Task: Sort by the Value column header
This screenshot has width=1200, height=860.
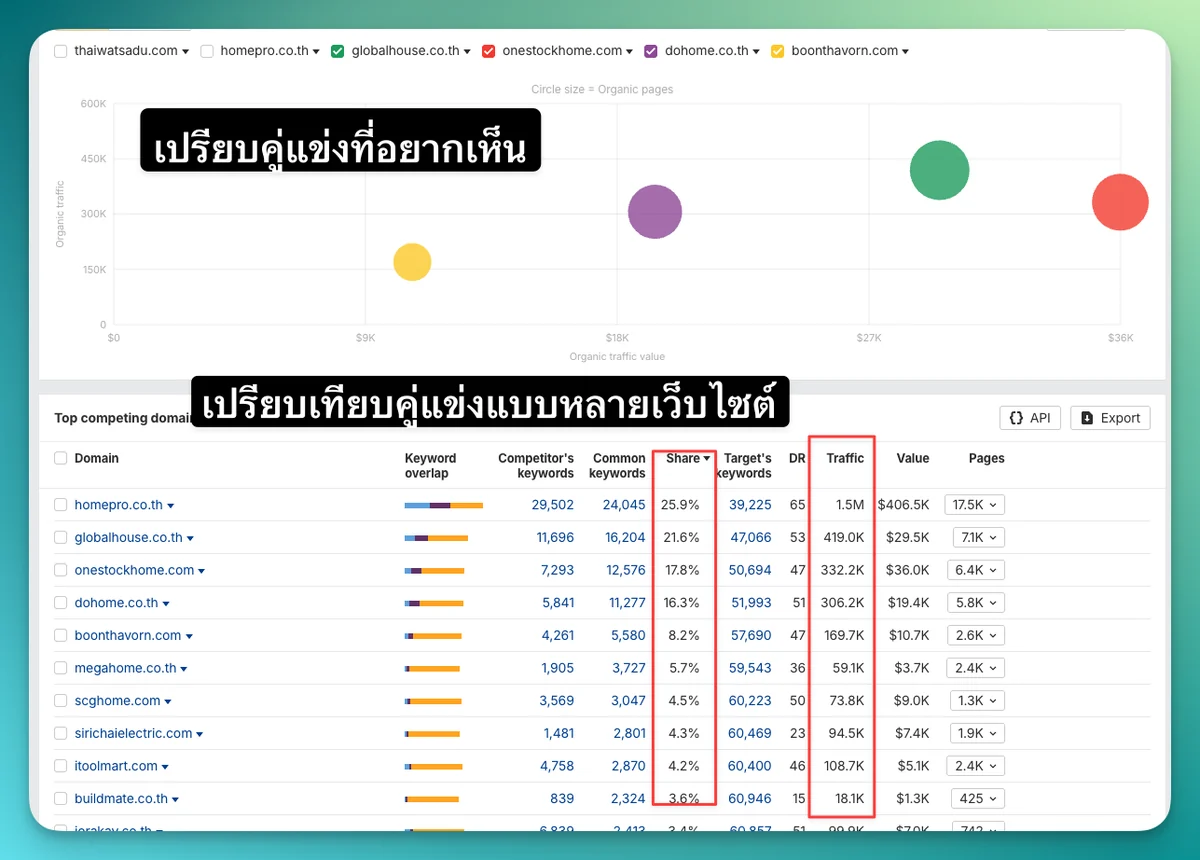Action: click(x=912, y=458)
